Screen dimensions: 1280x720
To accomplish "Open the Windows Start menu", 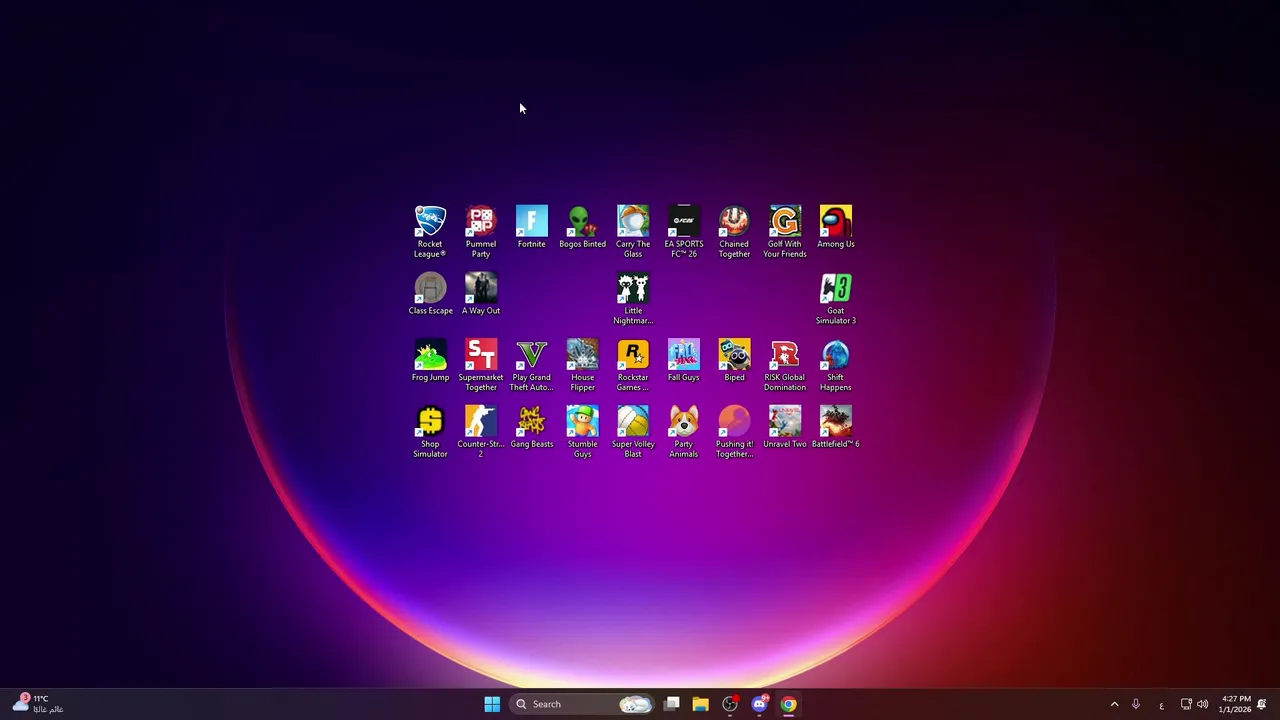I will pyautogui.click(x=492, y=704).
